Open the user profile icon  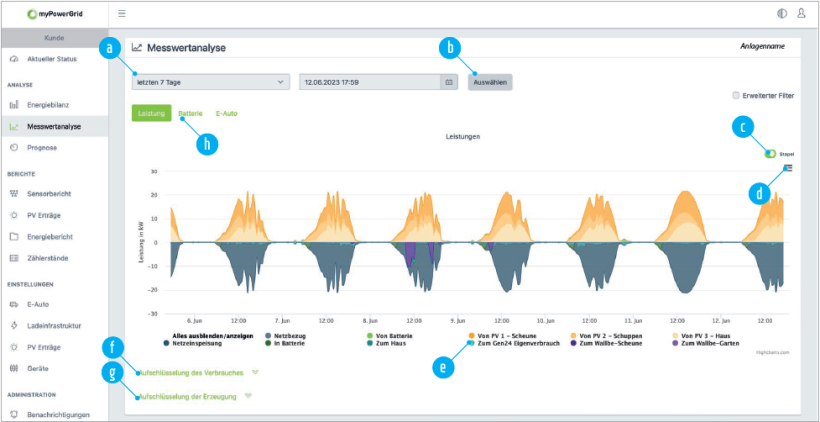click(x=801, y=14)
